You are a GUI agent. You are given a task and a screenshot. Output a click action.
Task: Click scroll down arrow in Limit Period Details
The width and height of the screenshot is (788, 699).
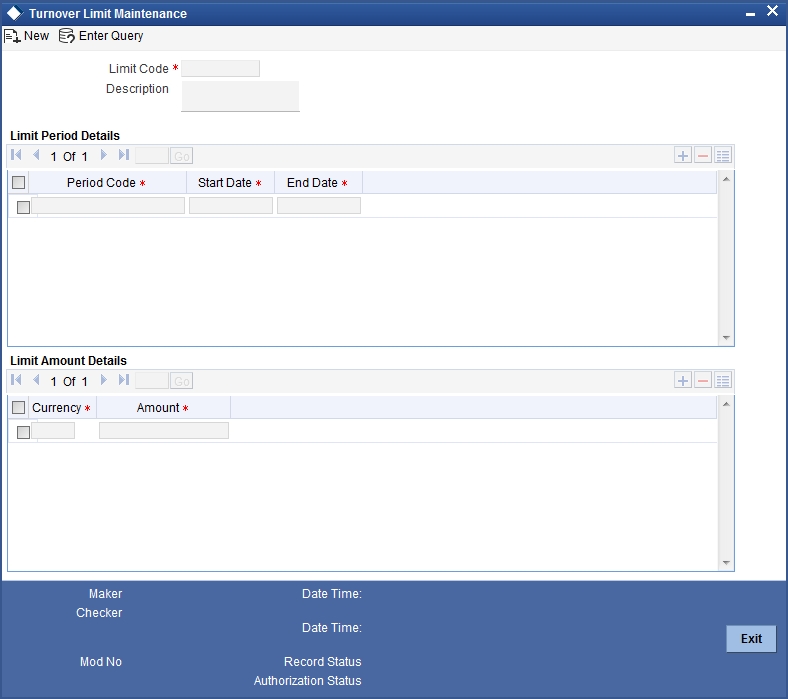pos(726,338)
